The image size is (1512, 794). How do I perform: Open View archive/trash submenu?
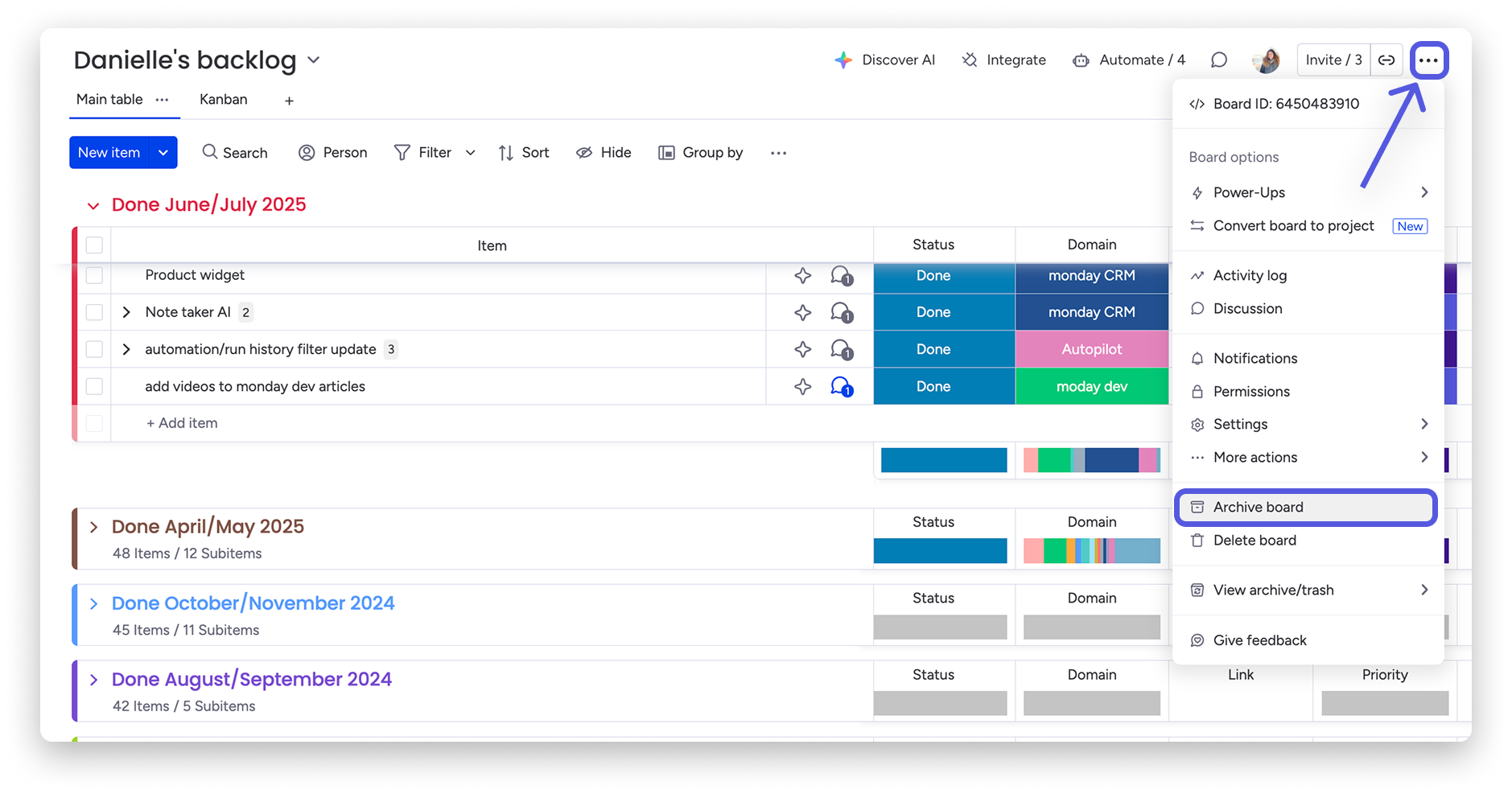click(x=1308, y=590)
